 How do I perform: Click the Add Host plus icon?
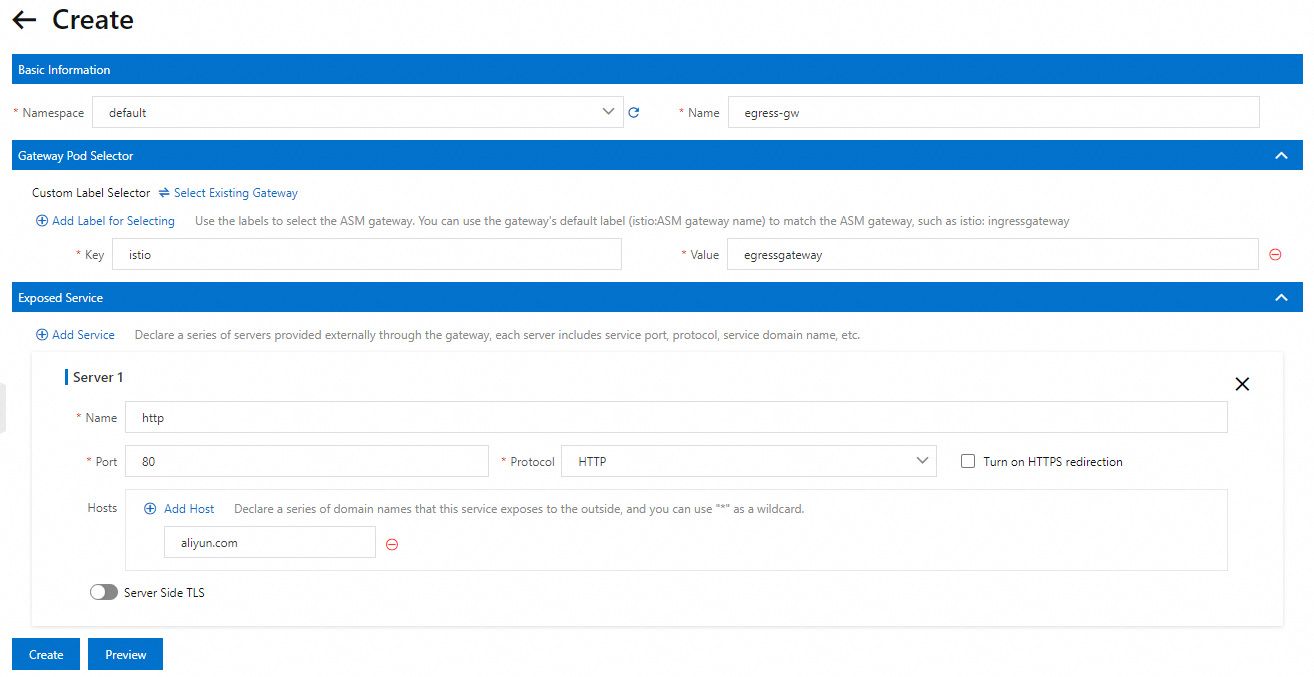[150, 509]
